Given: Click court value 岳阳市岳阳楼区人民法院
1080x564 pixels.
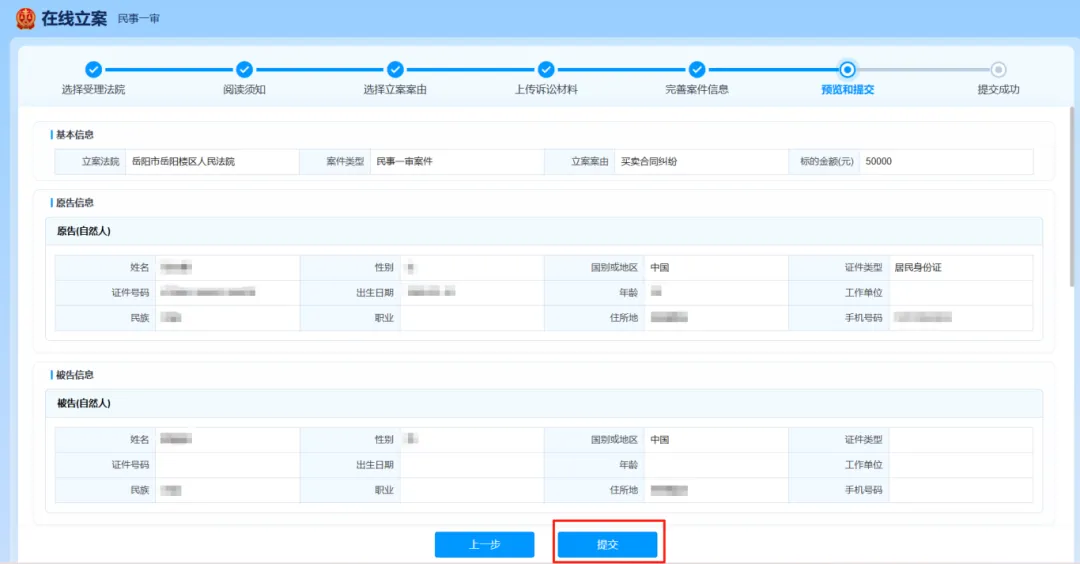Looking at the screenshot, I should (x=183, y=162).
